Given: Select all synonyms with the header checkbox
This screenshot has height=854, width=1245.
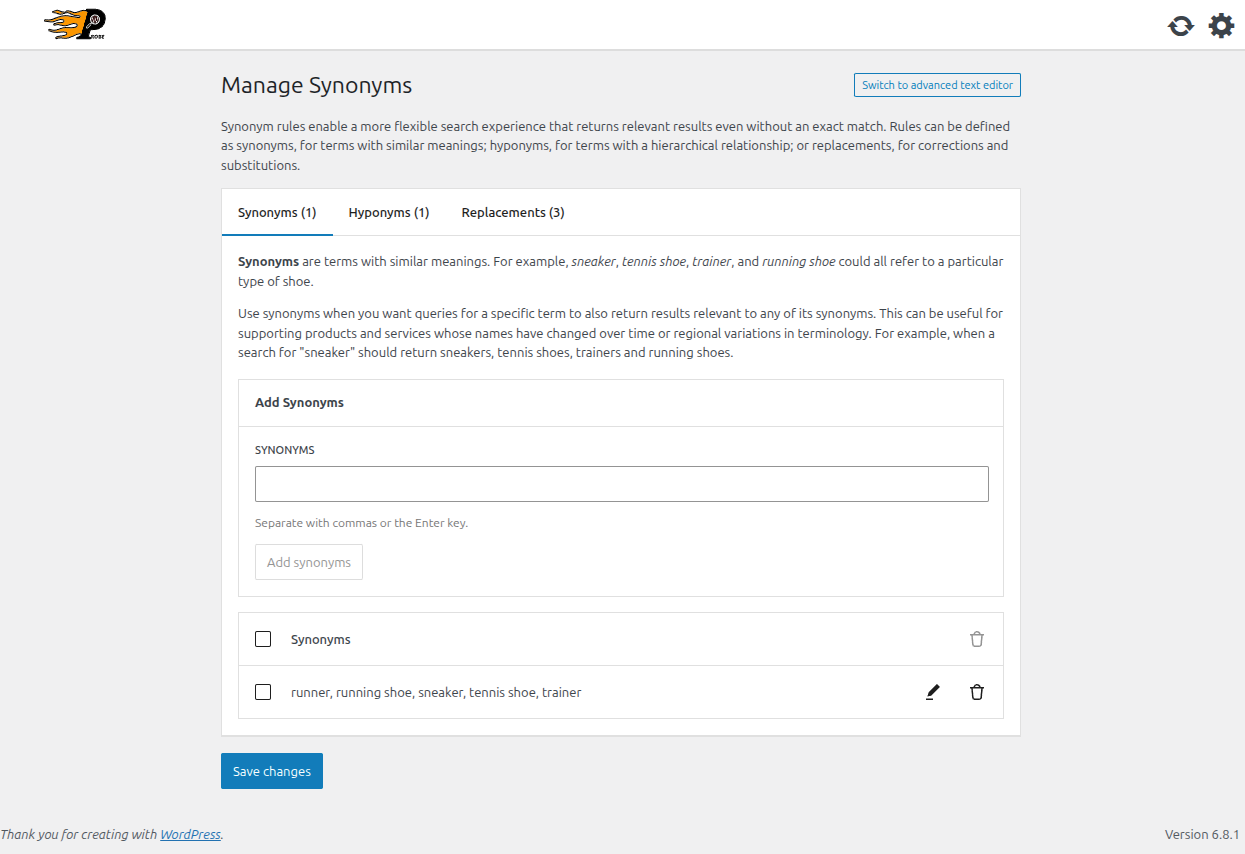Looking at the screenshot, I should (263, 639).
